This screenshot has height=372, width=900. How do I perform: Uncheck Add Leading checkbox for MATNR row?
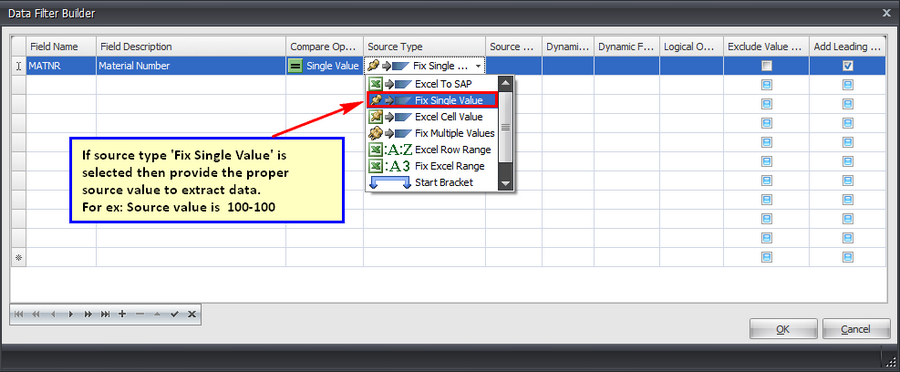click(847, 66)
